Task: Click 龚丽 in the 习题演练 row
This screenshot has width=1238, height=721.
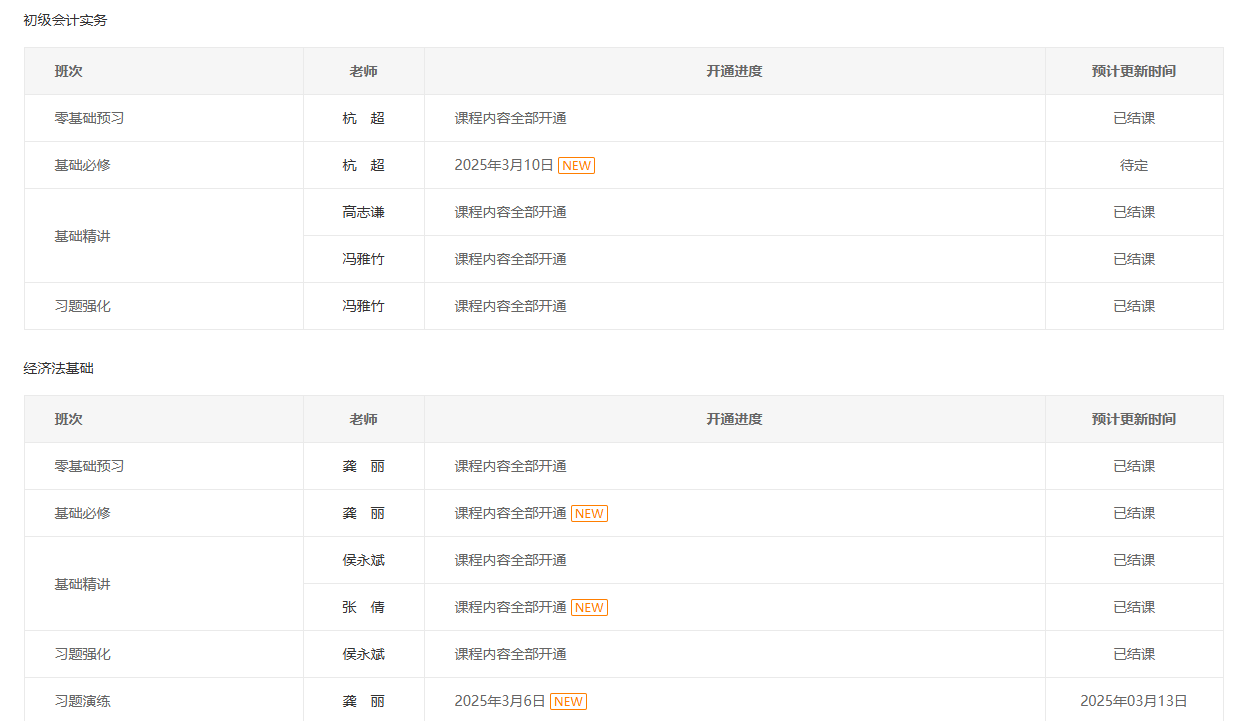Action: pos(363,701)
